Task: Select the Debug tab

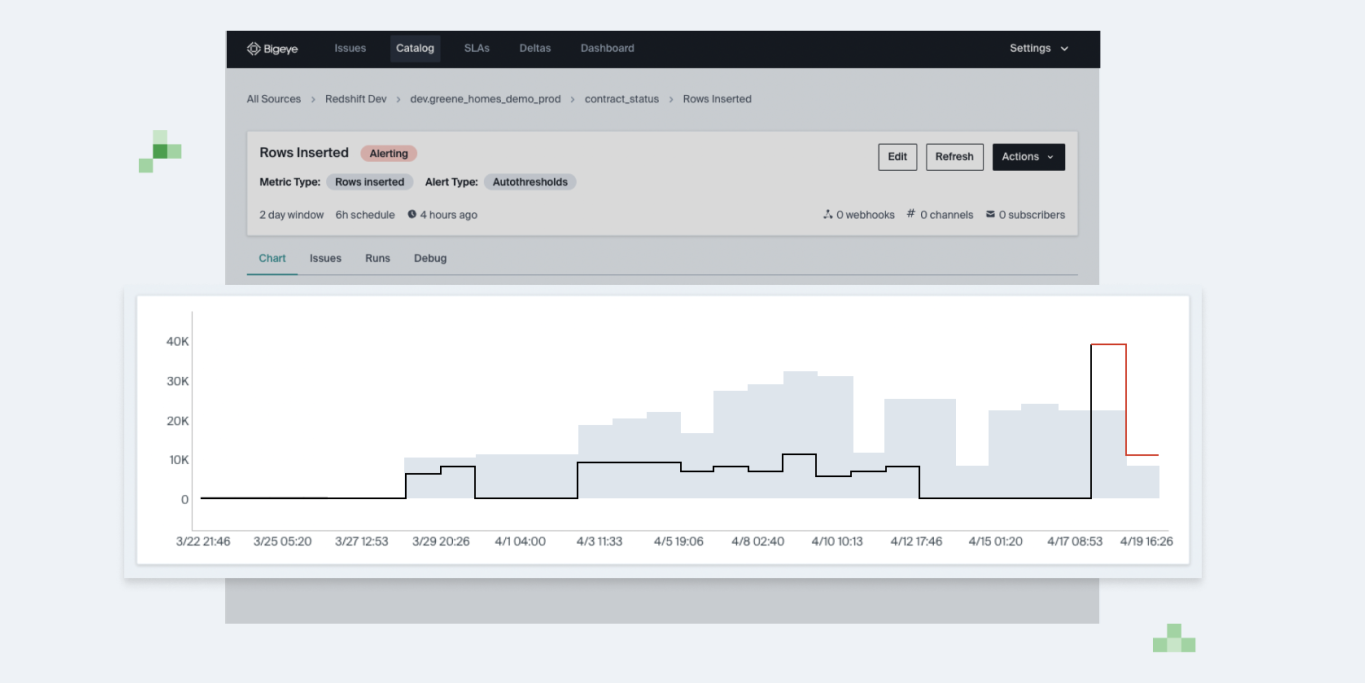Action: pos(430,258)
